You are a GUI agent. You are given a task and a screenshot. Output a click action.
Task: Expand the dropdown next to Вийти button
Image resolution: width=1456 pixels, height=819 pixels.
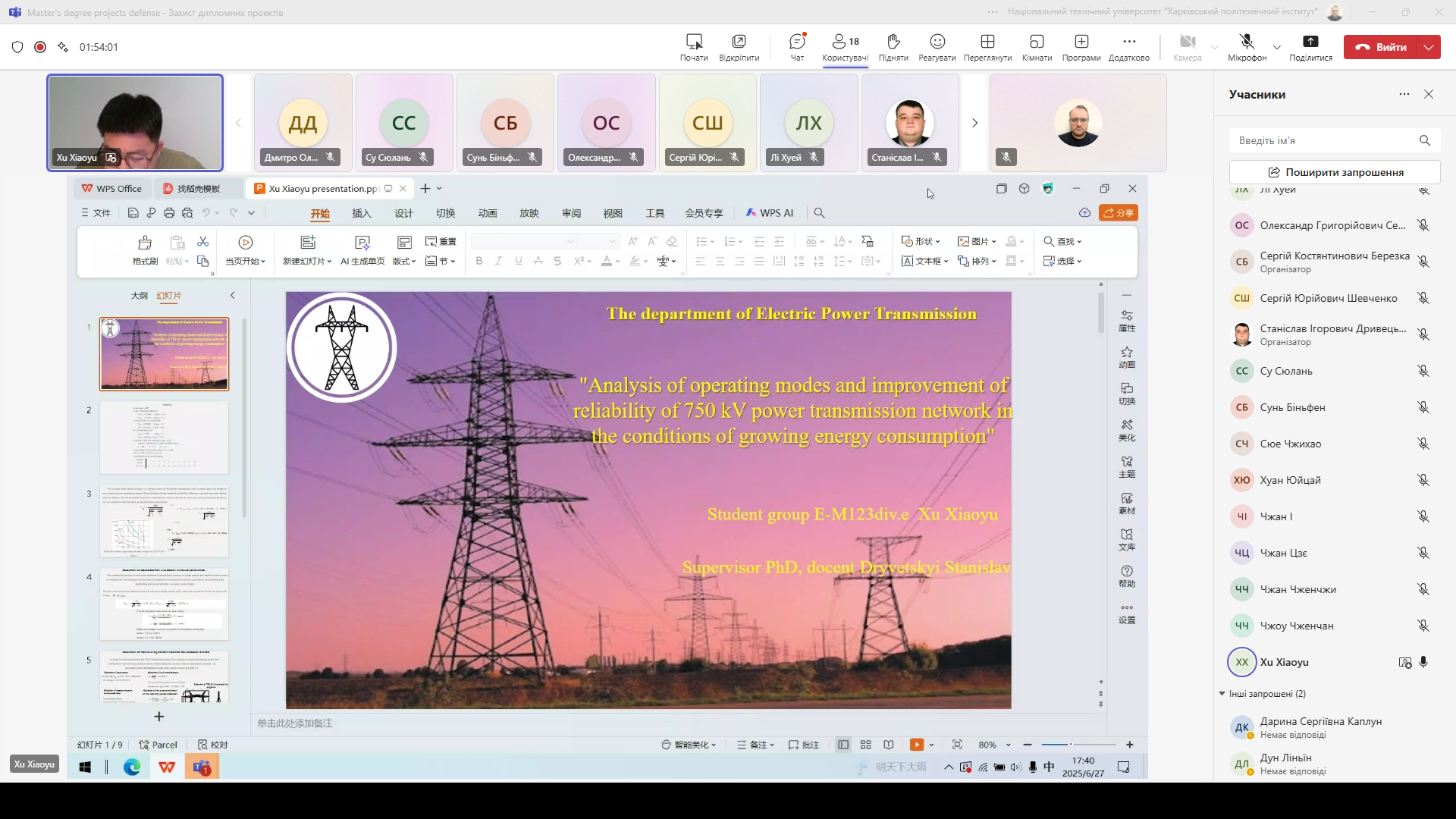[1429, 47]
